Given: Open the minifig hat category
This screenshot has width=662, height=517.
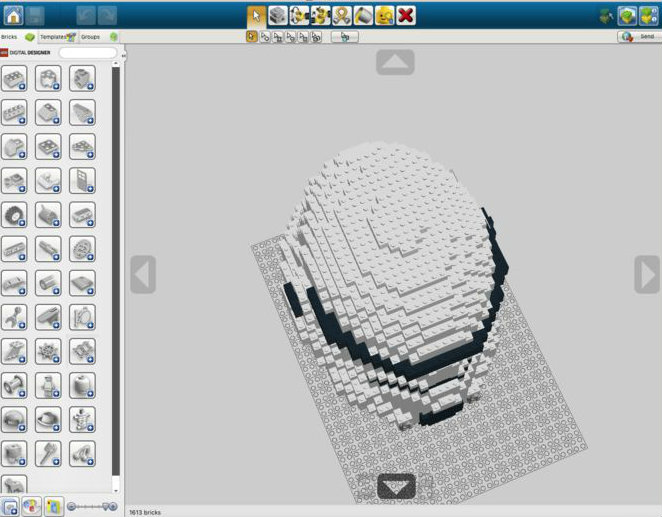Looking at the screenshot, I should pos(48,420).
